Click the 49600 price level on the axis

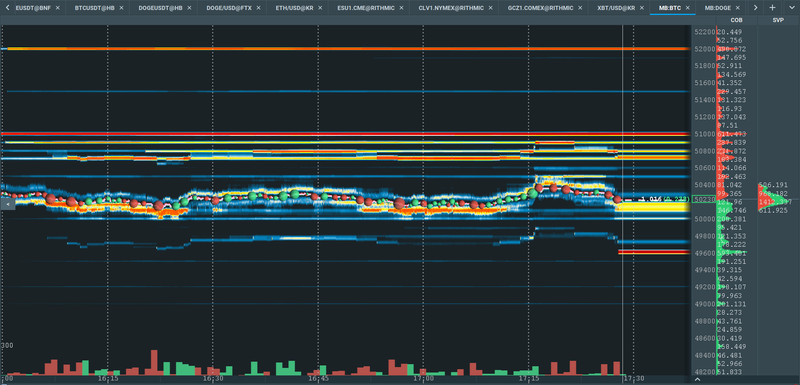[705, 253]
